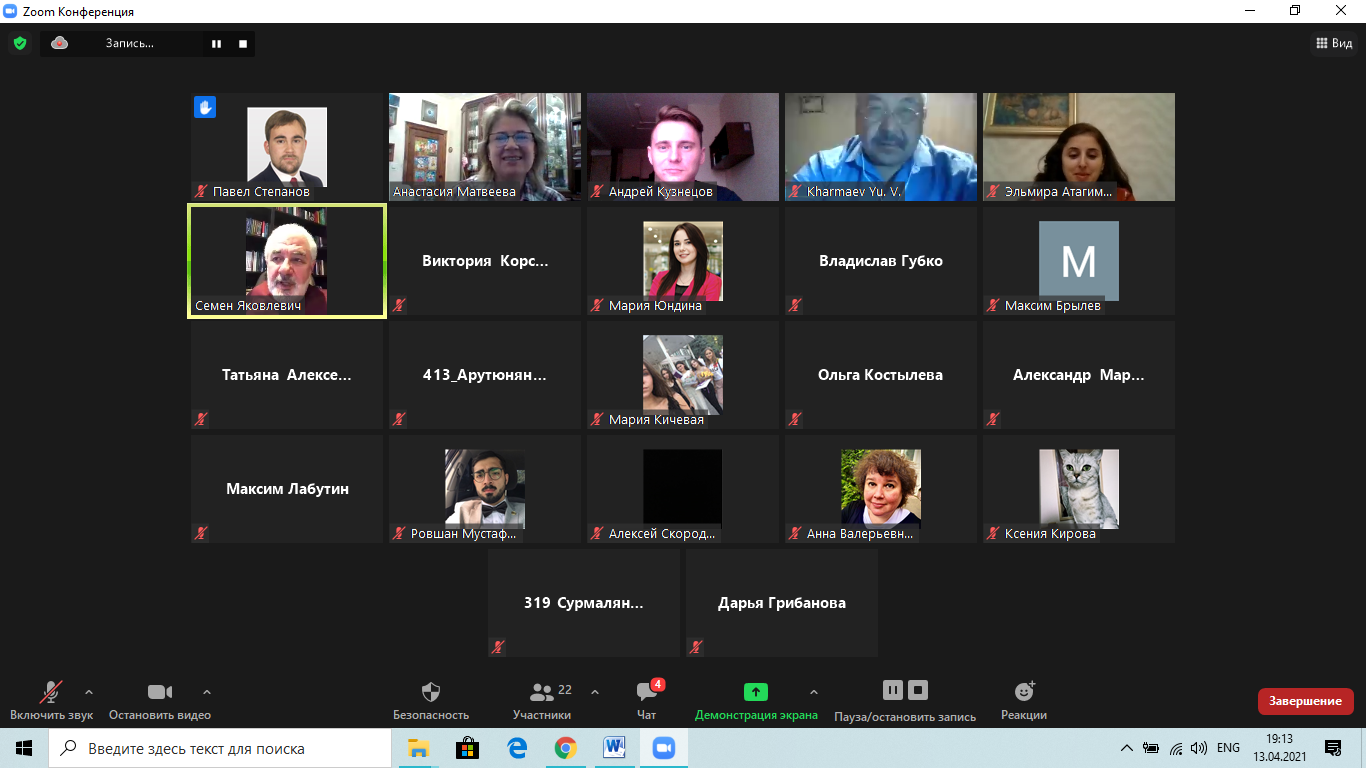Click the cloud recording icon

tap(60, 43)
